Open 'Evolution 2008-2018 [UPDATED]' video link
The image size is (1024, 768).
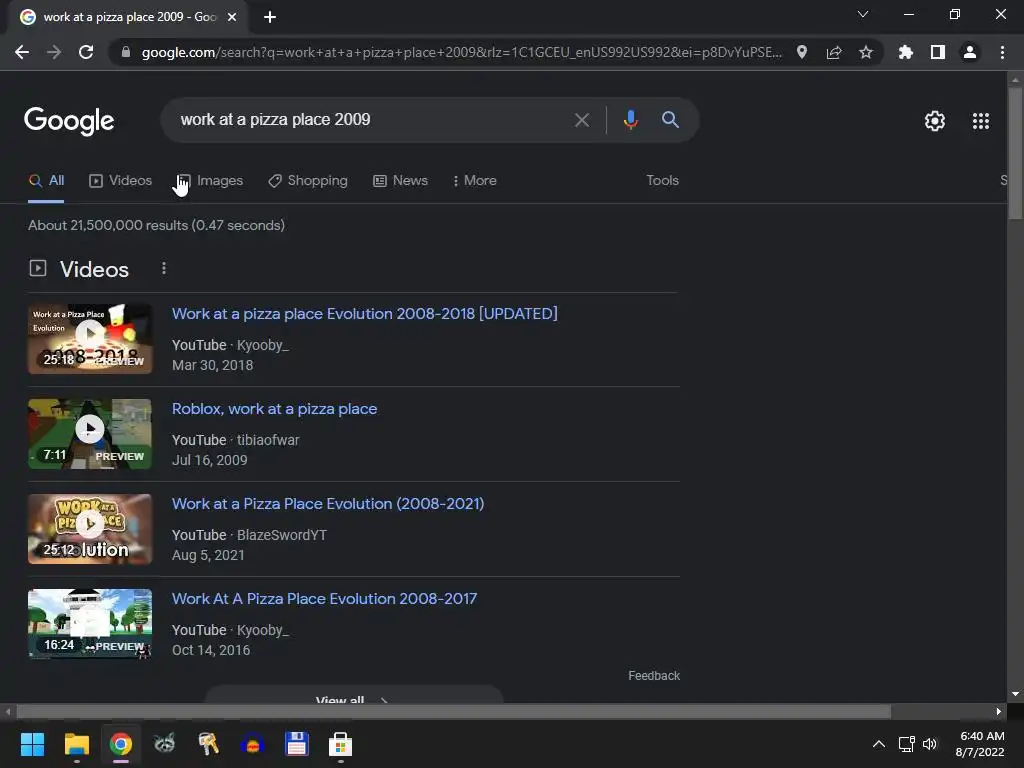pos(364,314)
